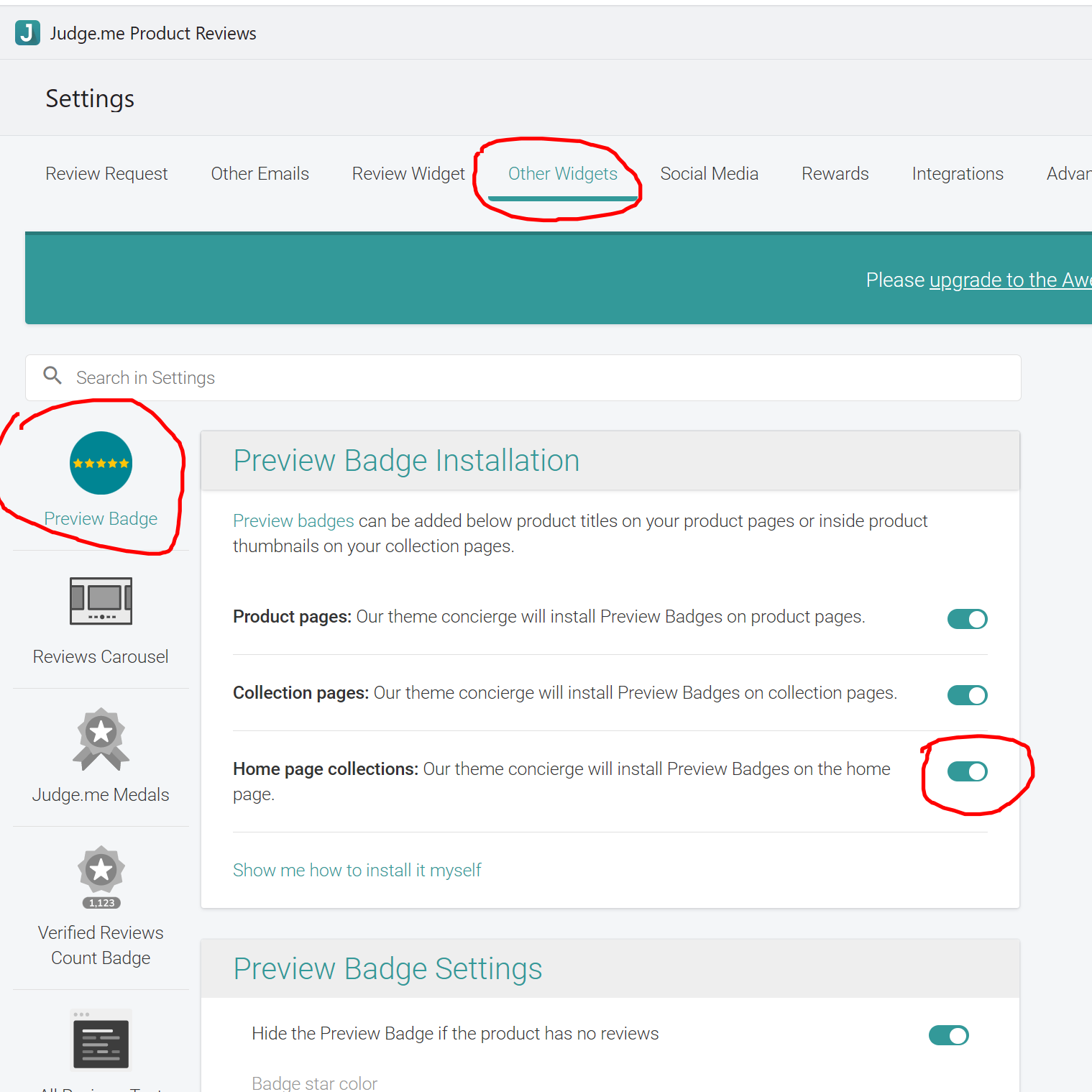Switch to the Rewards tab
Screen dimensions: 1092x1092
[835, 174]
